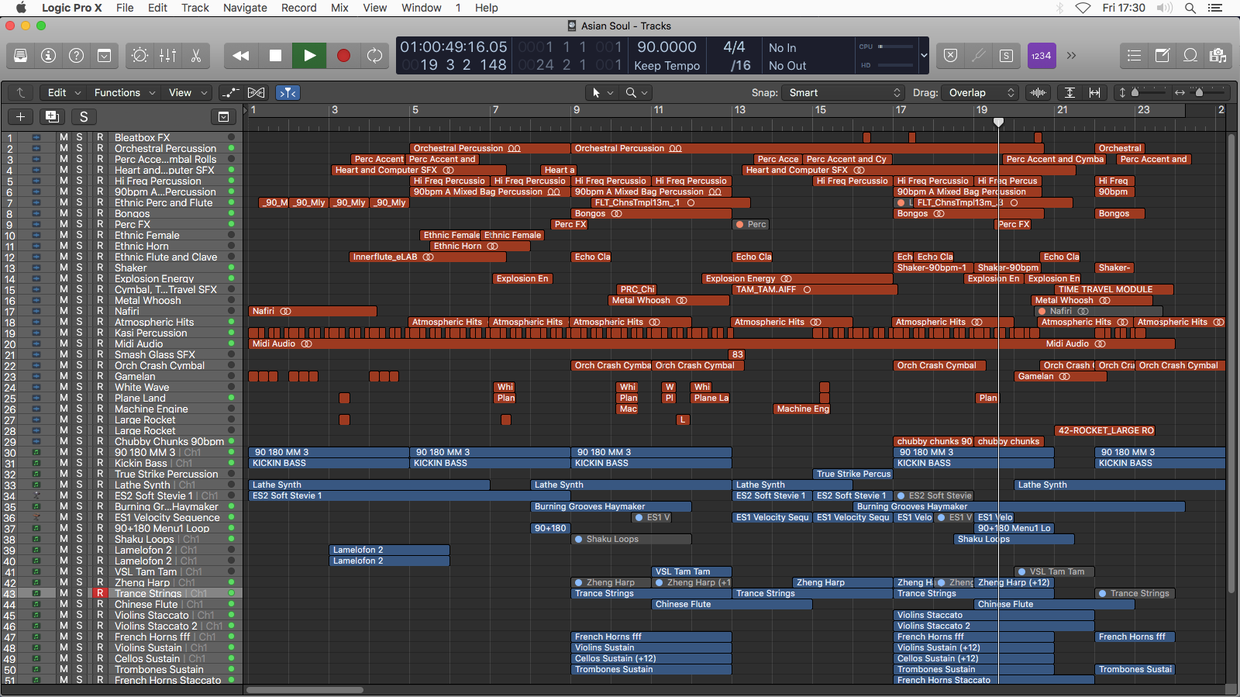
Task: Open the Inspector info icon
Action: 48,57
